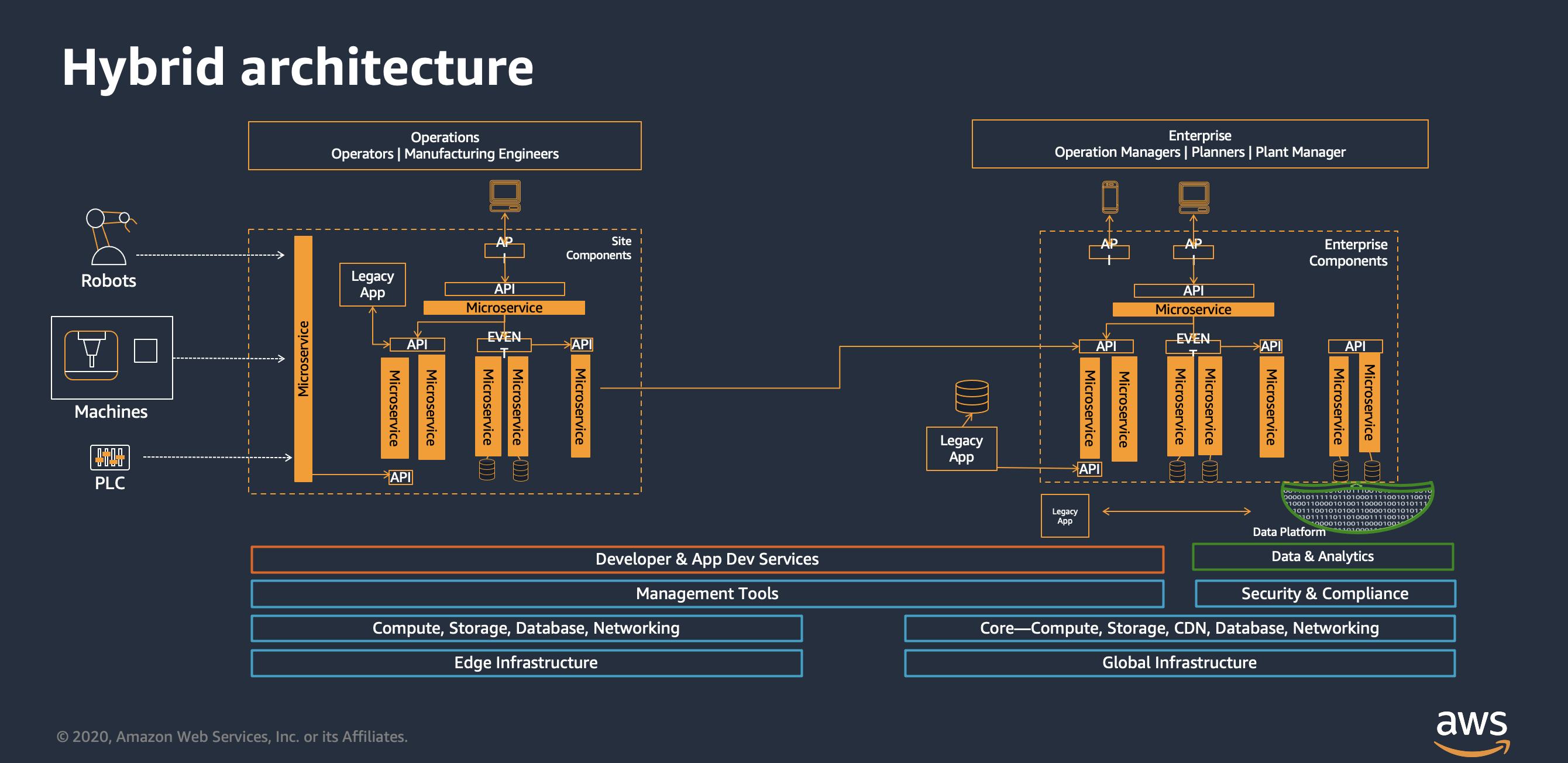
Task: Click the Machines CNC machine icon
Action: tap(91, 355)
